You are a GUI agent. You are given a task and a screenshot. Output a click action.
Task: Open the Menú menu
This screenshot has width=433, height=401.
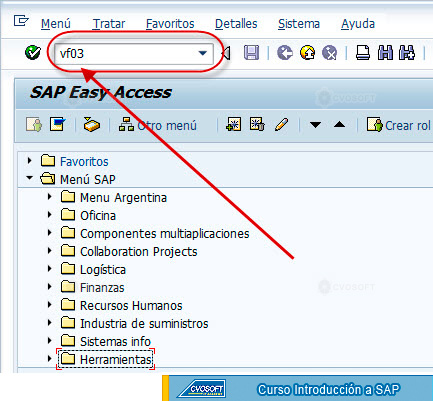pos(56,24)
